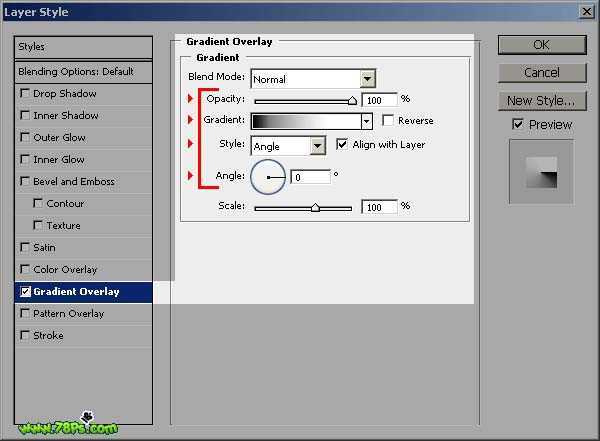Click the style preview thumbnail
Viewport: 600px width, 441px height.
(x=541, y=172)
